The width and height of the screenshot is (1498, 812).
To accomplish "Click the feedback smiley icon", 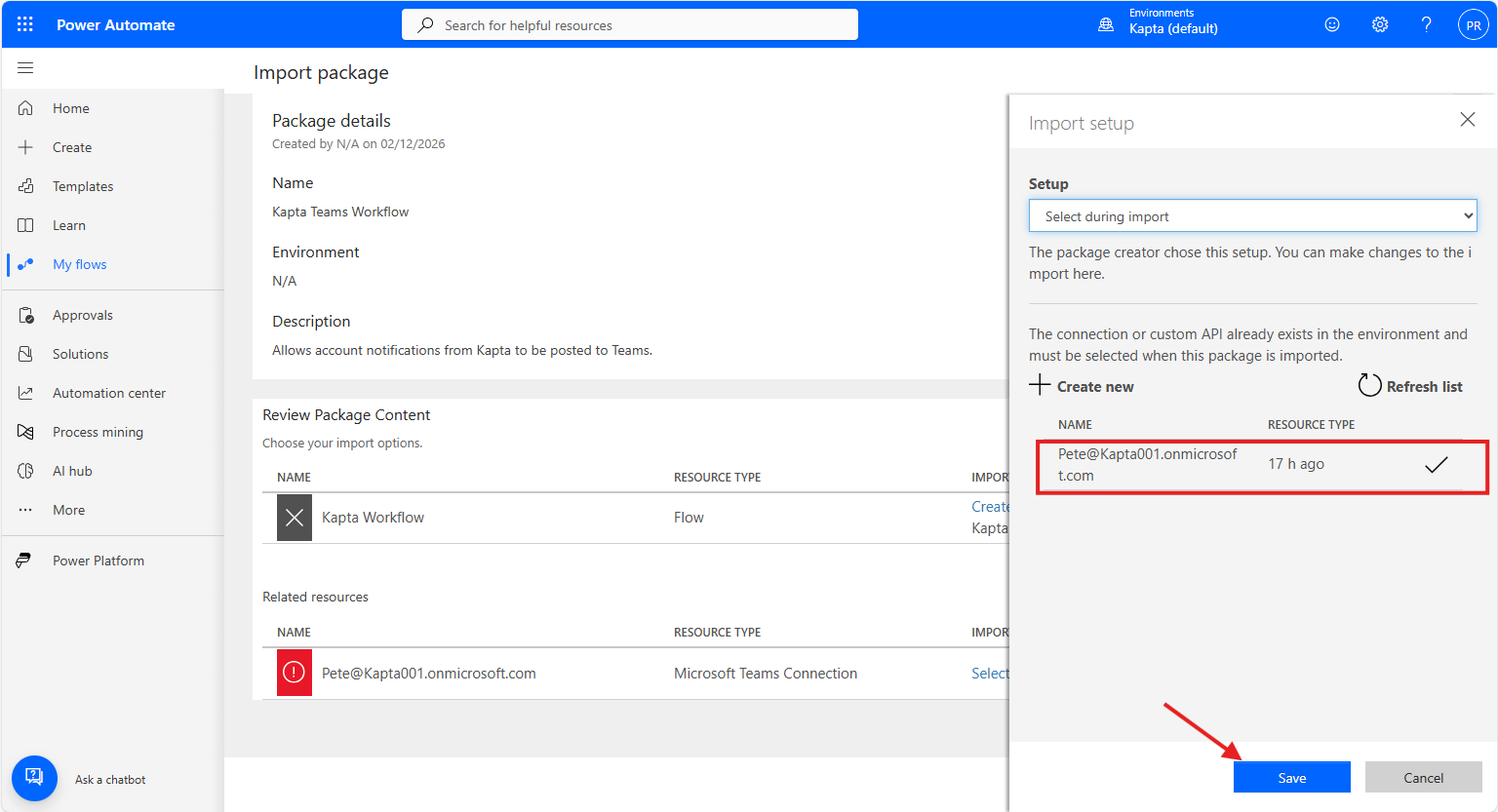I will (1332, 24).
